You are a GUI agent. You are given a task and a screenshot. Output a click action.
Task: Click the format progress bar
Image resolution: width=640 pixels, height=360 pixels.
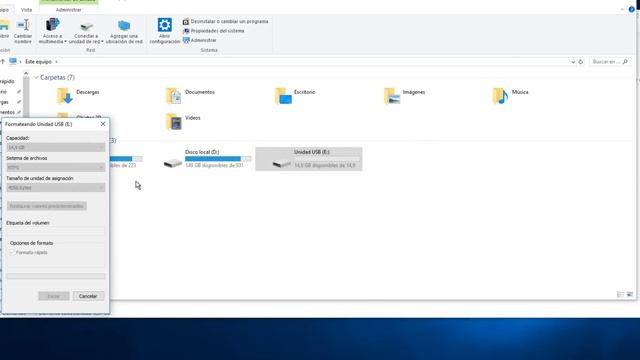(x=56, y=276)
